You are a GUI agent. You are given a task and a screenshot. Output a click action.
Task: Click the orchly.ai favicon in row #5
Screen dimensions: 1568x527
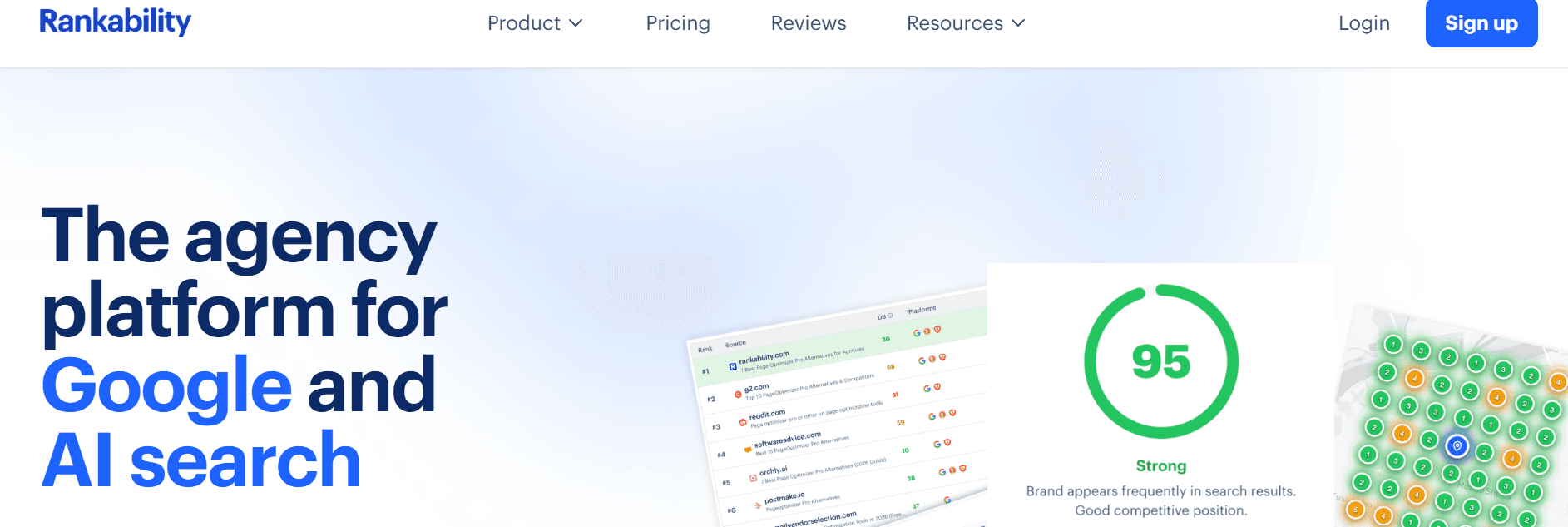(753, 478)
